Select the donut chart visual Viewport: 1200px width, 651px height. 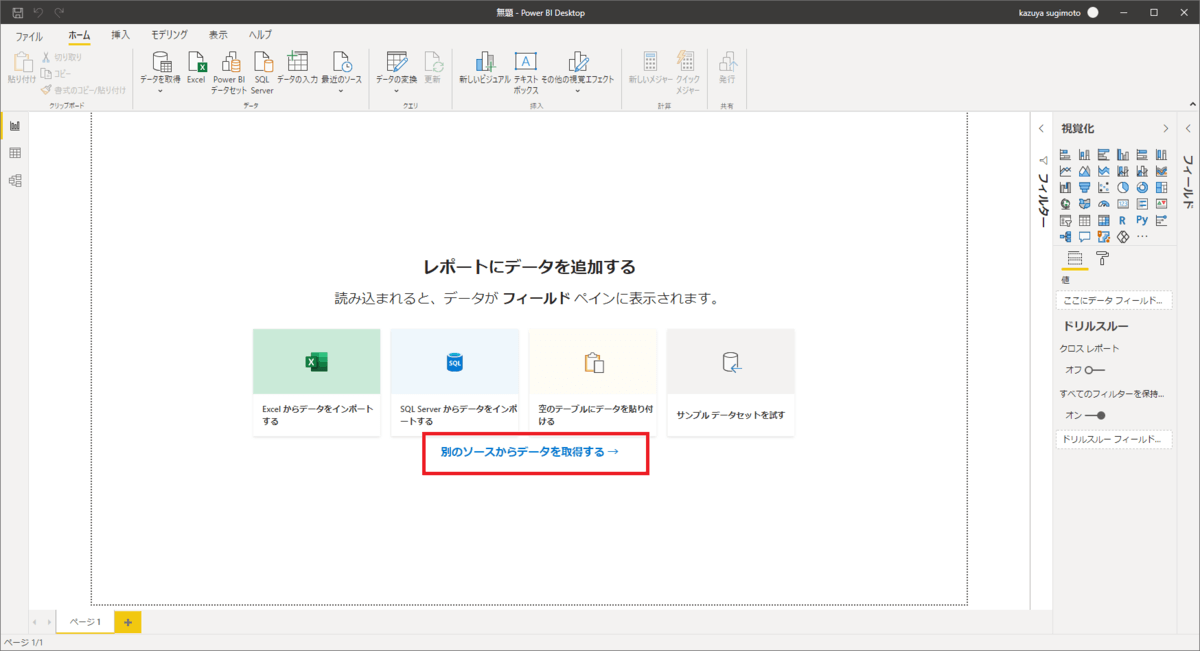[x=1142, y=187]
